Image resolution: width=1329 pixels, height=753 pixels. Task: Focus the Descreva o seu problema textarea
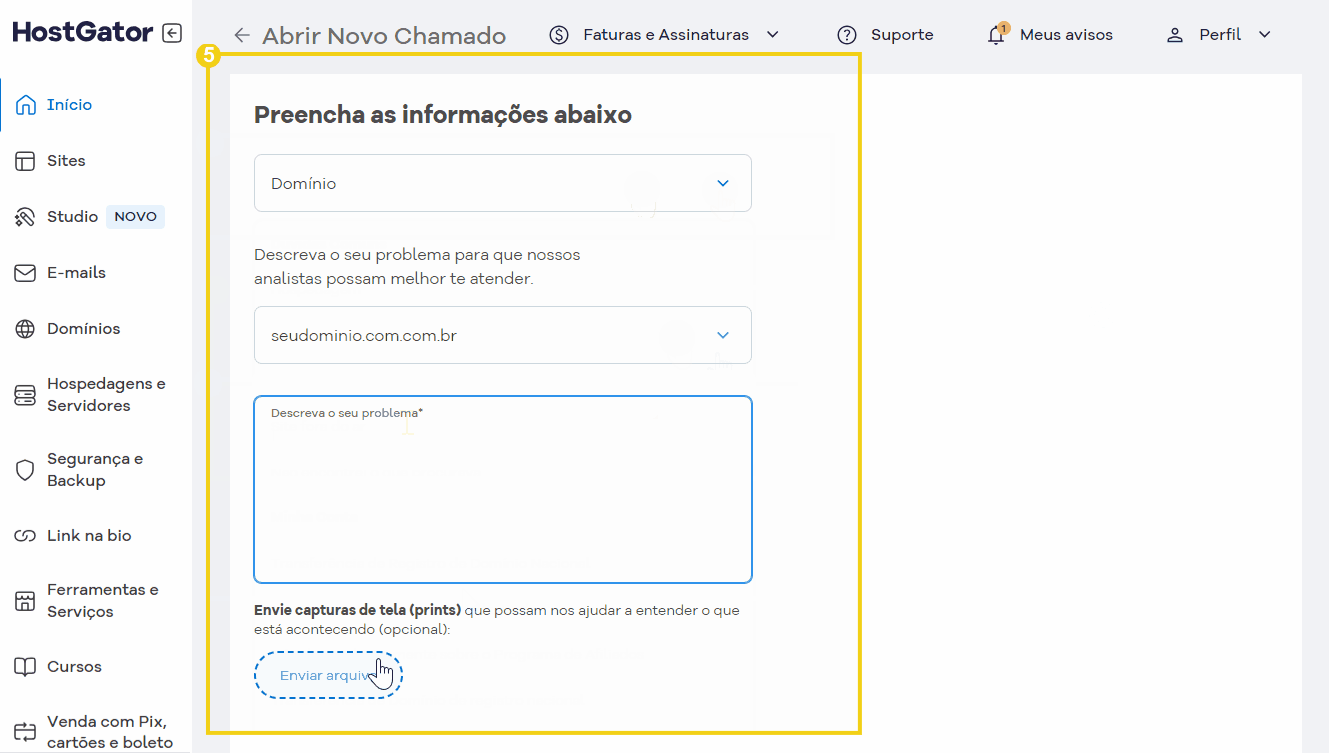coord(503,490)
